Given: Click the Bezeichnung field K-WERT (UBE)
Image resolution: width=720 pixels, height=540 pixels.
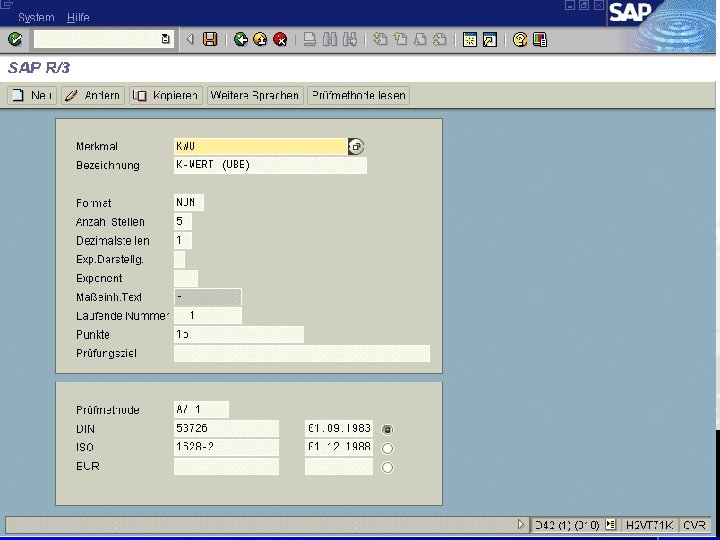Looking at the screenshot, I should pos(270,165).
